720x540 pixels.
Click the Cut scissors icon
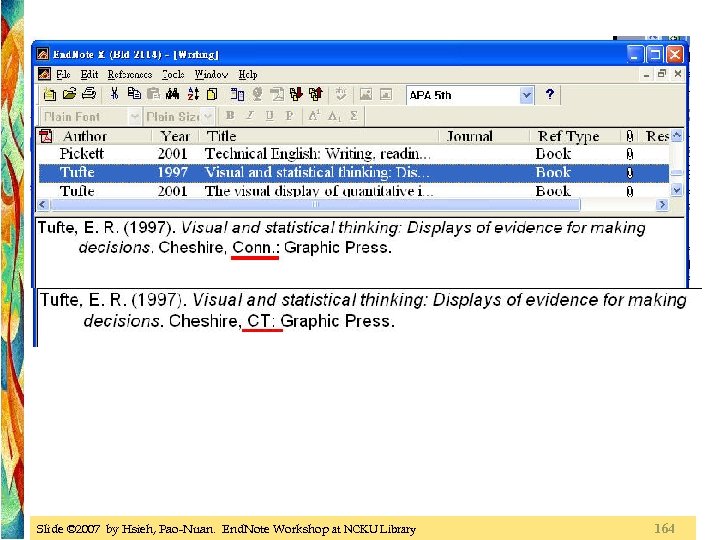point(114,94)
